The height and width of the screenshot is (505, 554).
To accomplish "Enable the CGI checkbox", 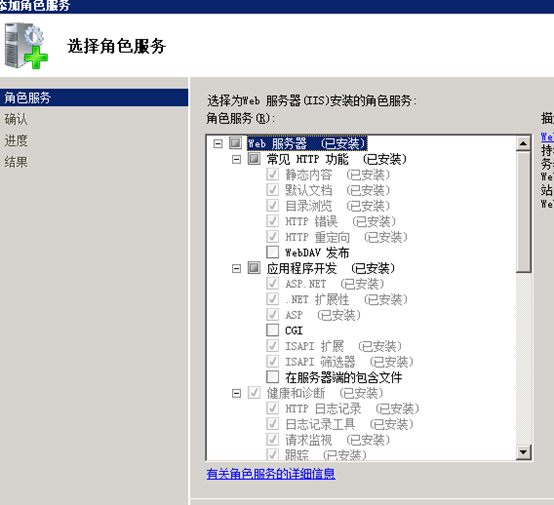I will [x=272, y=330].
